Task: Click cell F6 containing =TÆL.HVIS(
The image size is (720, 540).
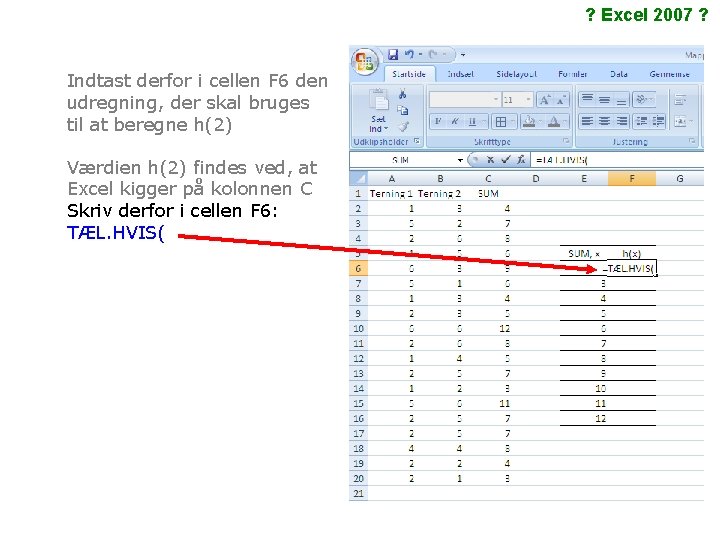Action: pyautogui.click(x=631, y=268)
